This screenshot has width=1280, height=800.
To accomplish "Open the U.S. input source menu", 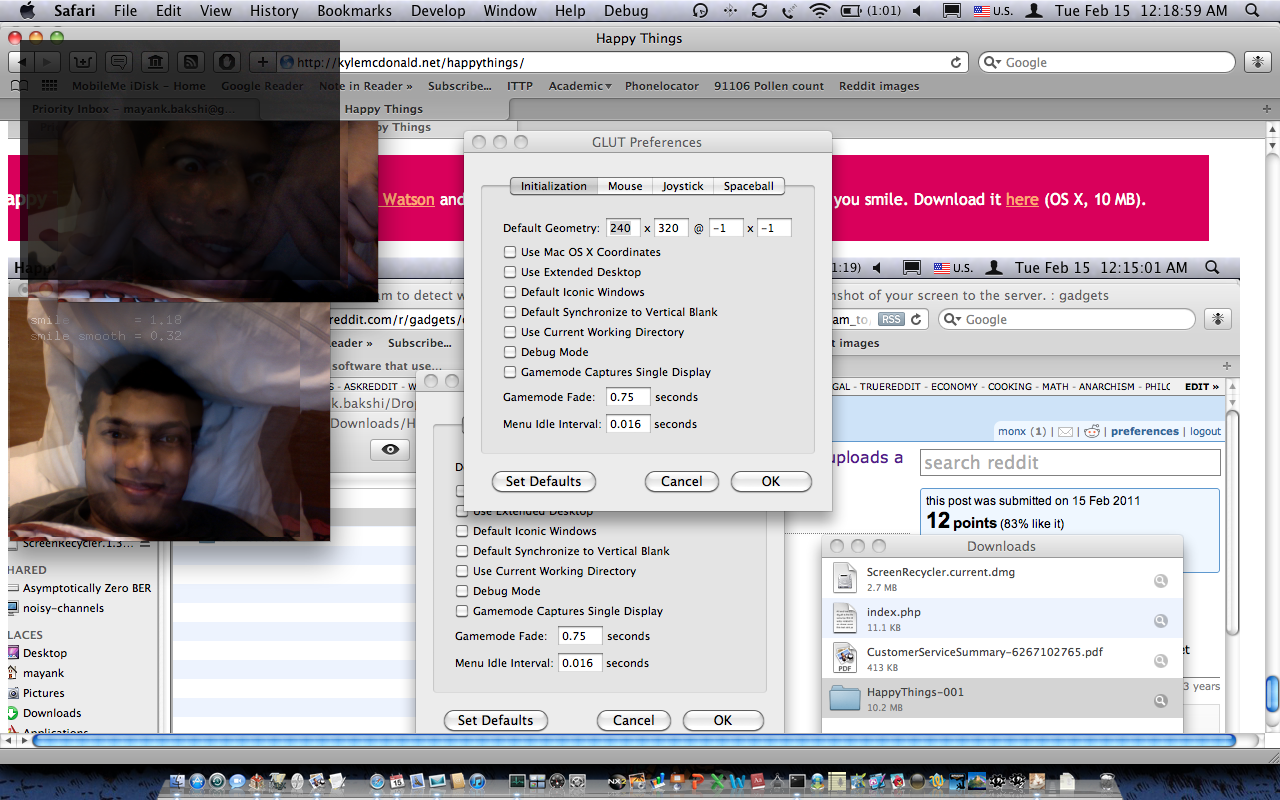I will [993, 11].
